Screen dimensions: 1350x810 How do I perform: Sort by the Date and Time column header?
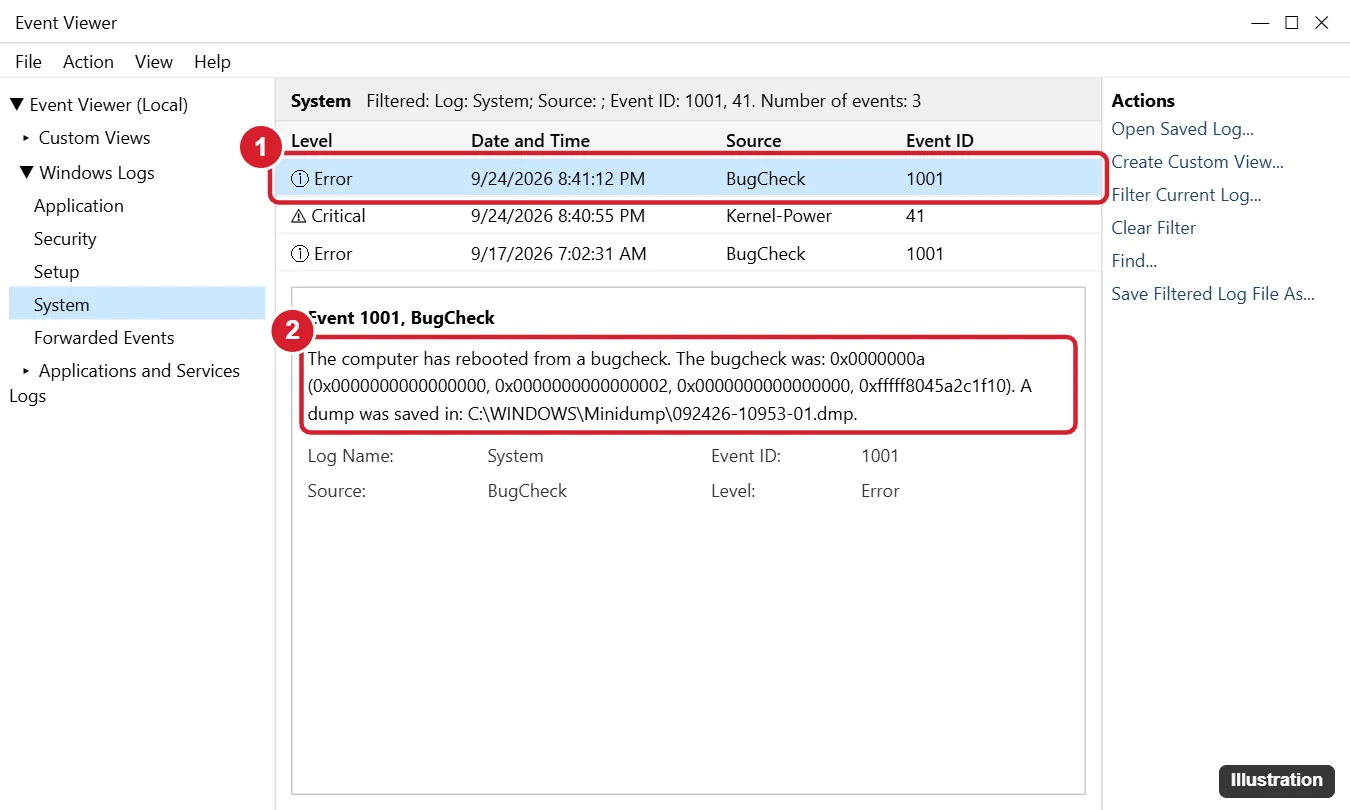(x=531, y=141)
